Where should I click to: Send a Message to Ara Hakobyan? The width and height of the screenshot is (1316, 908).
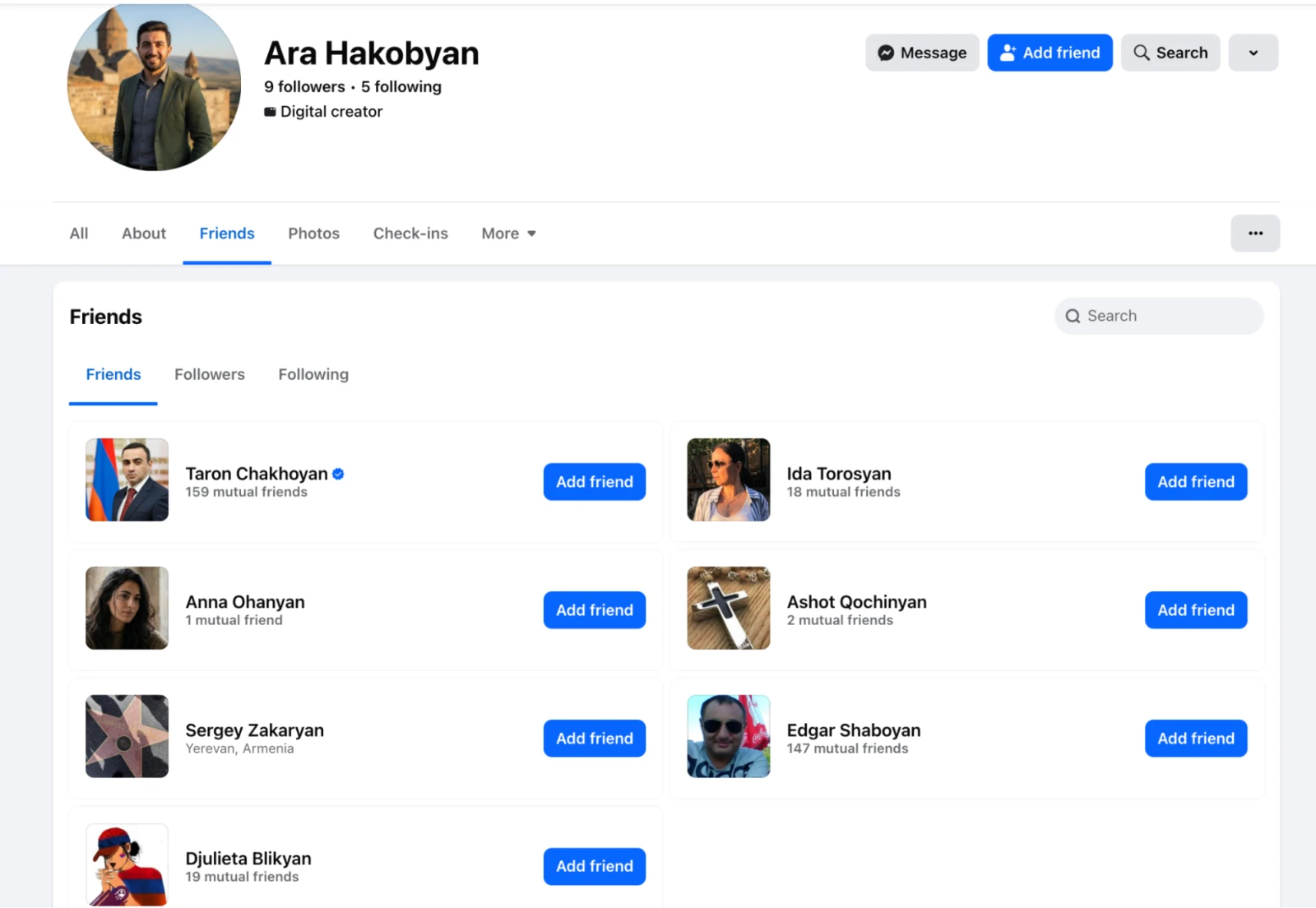922,53
